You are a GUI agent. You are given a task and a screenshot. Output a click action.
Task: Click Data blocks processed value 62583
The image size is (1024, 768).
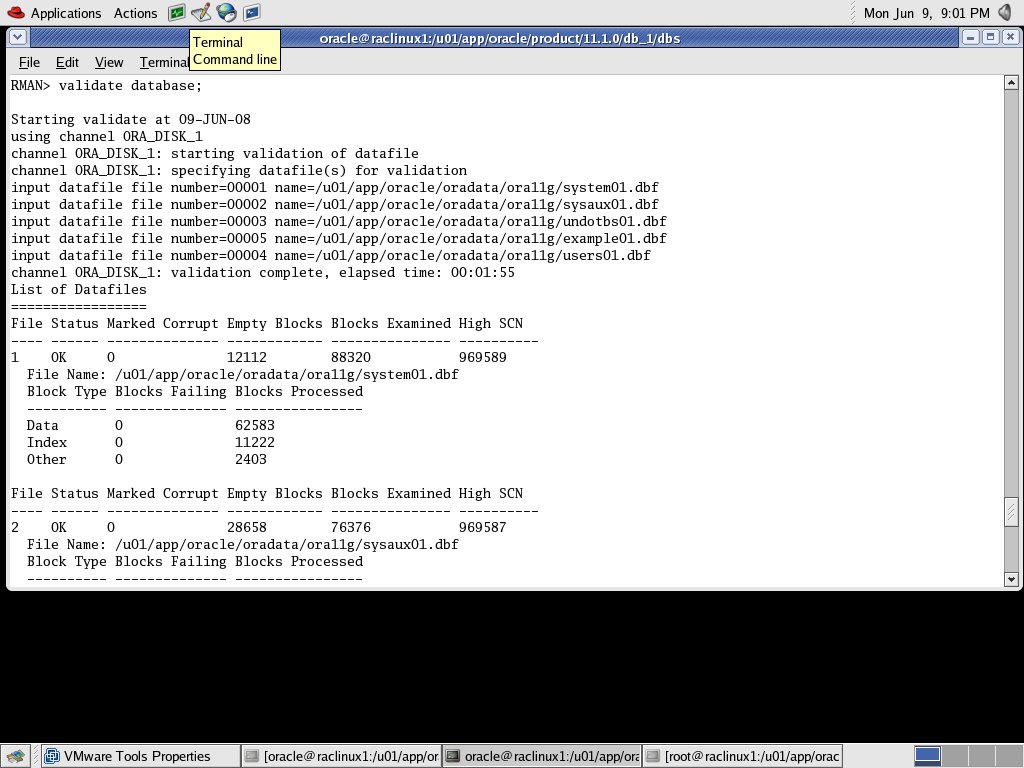(255, 425)
